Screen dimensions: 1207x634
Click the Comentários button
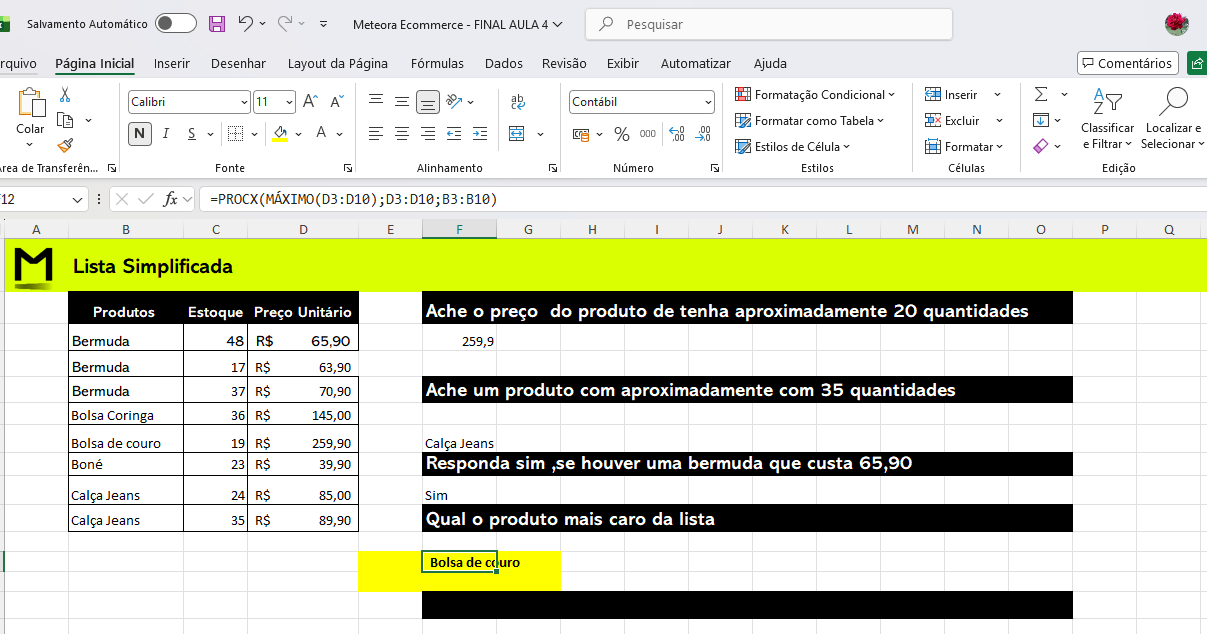1127,63
